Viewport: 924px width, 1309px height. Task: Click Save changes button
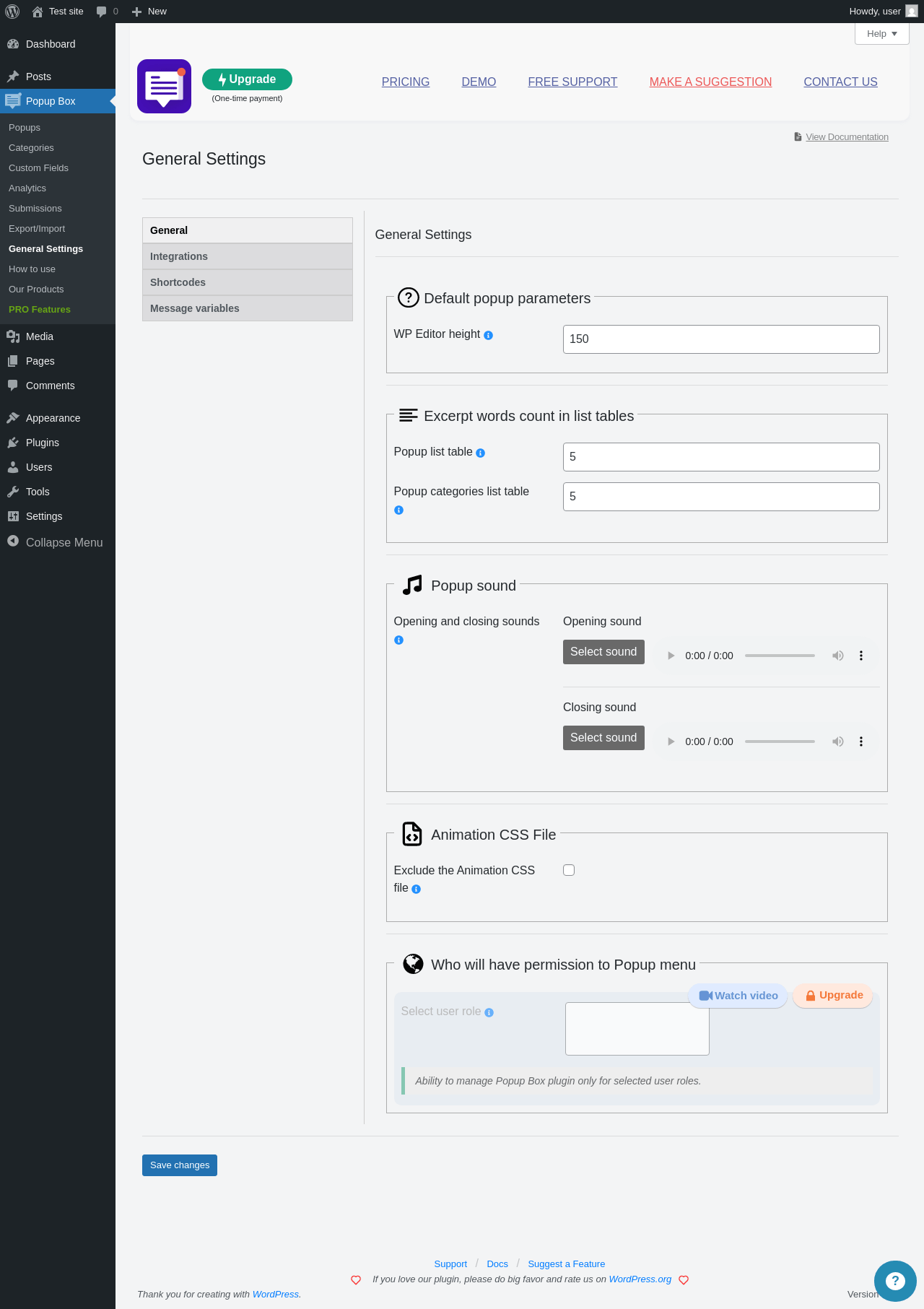point(180,1165)
